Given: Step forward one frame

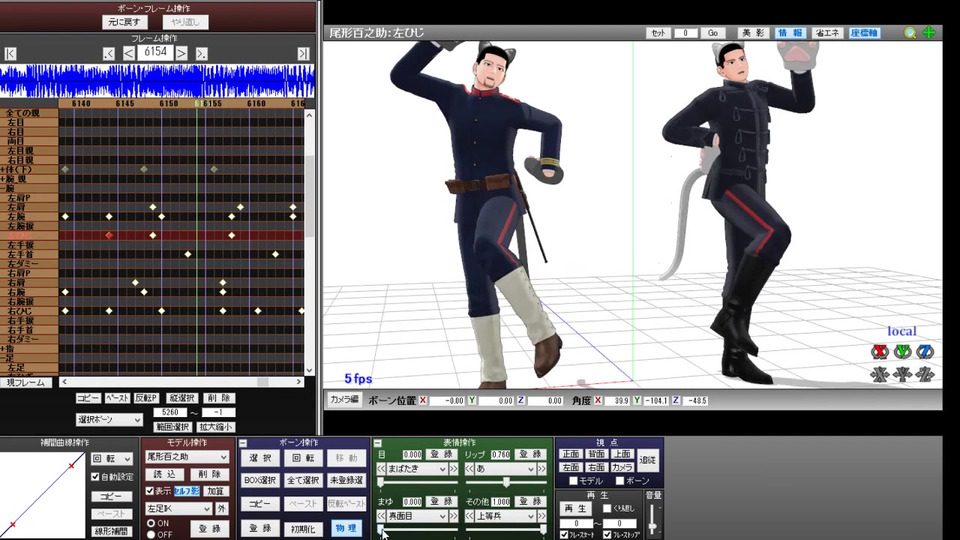Looking at the screenshot, I should click(x=181, y=53).
